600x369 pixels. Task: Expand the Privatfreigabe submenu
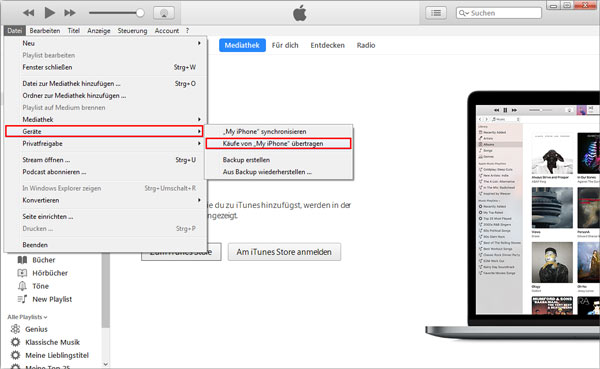tap(106, 144)
